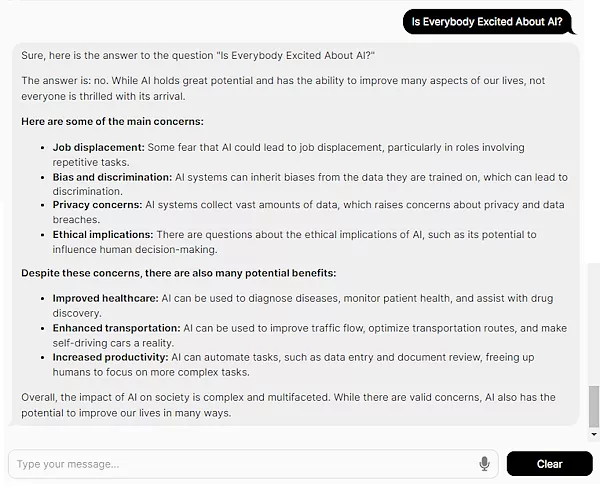This screenshot has height=488, width=600.
Task: Select the 'Enhanced transportation' bullet heading
Action: [116, 328]
